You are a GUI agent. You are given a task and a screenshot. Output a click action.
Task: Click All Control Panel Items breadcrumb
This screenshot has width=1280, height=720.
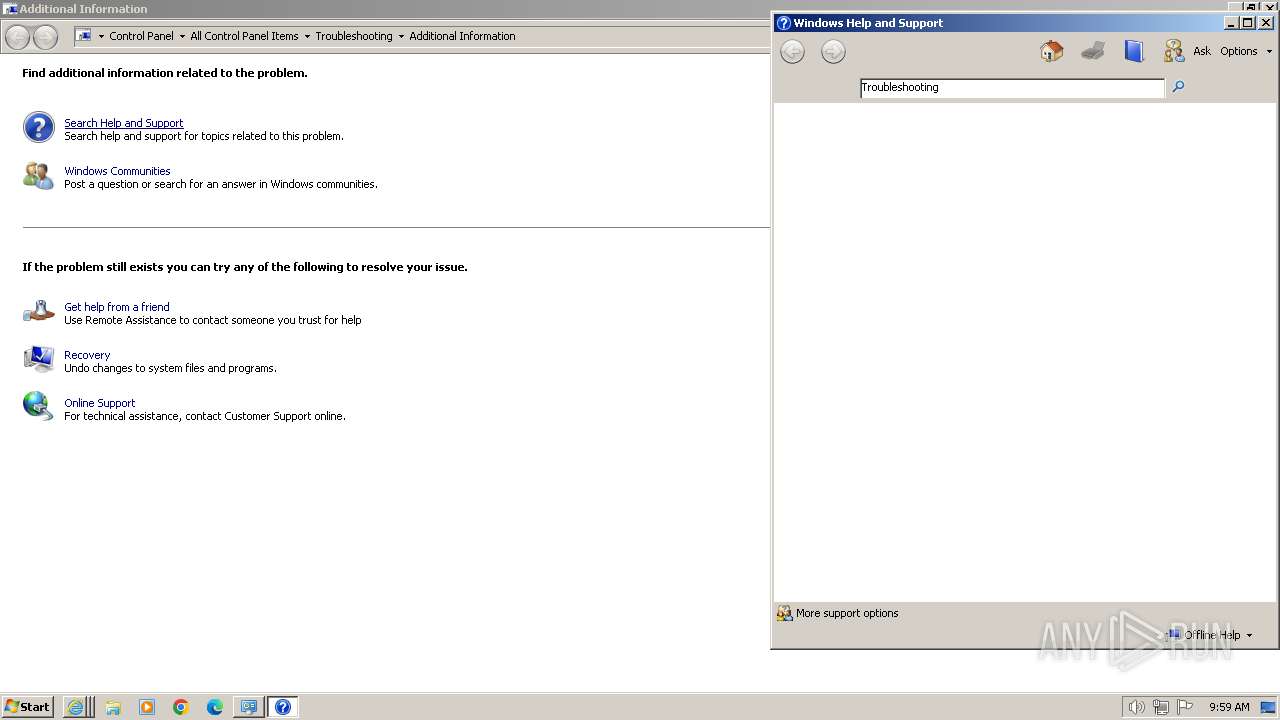point(244,36)
